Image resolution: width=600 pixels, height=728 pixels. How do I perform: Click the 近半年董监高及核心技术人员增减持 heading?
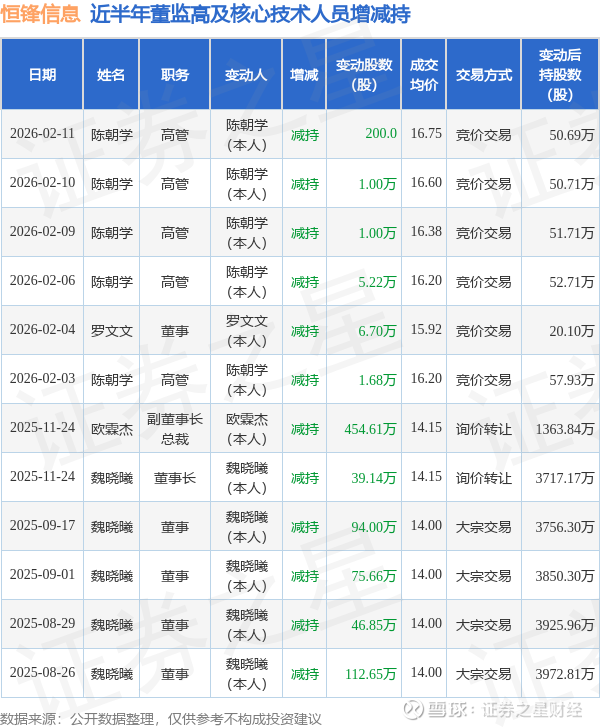point(250,13)
